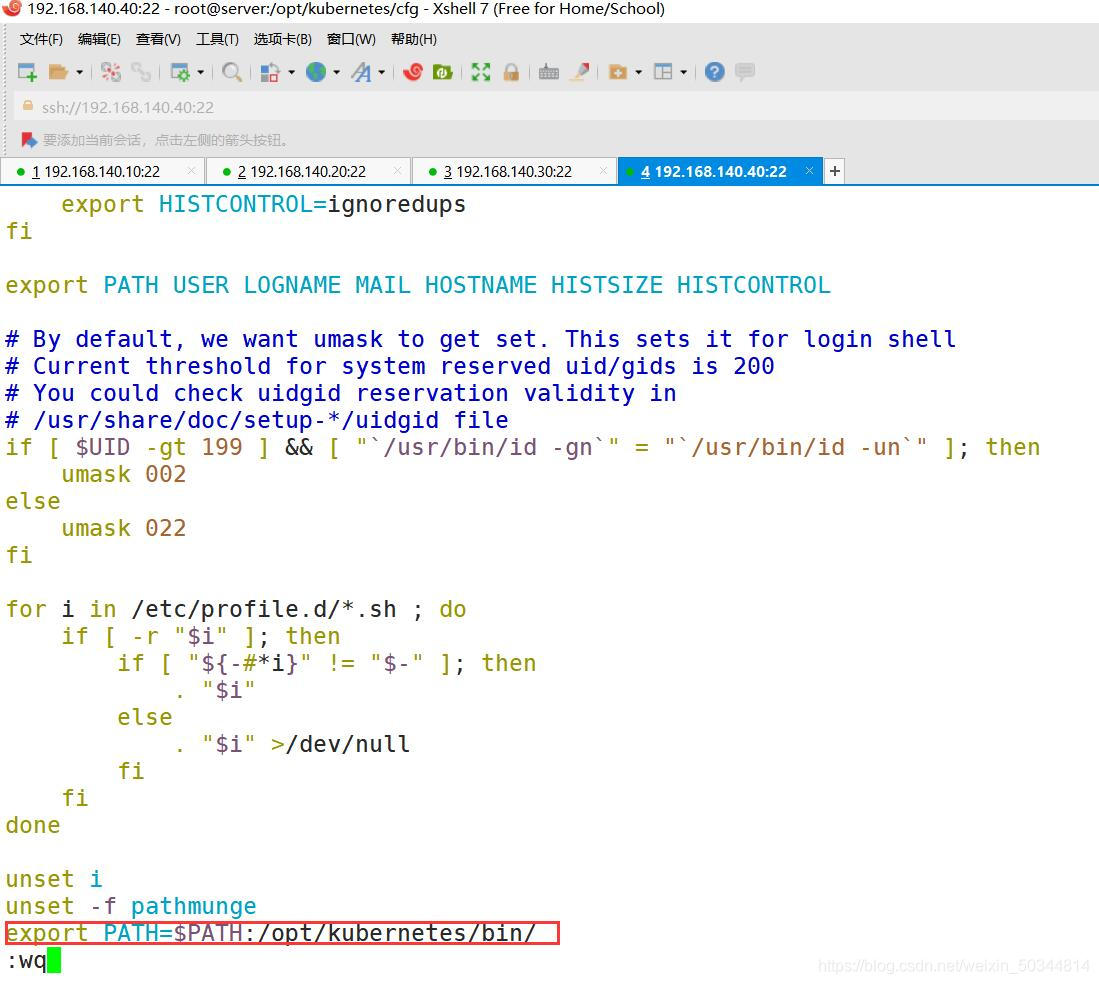The image size is (1099, 984).
Task: Click the 'done' line in the script
Action: (x=33, y=825)
